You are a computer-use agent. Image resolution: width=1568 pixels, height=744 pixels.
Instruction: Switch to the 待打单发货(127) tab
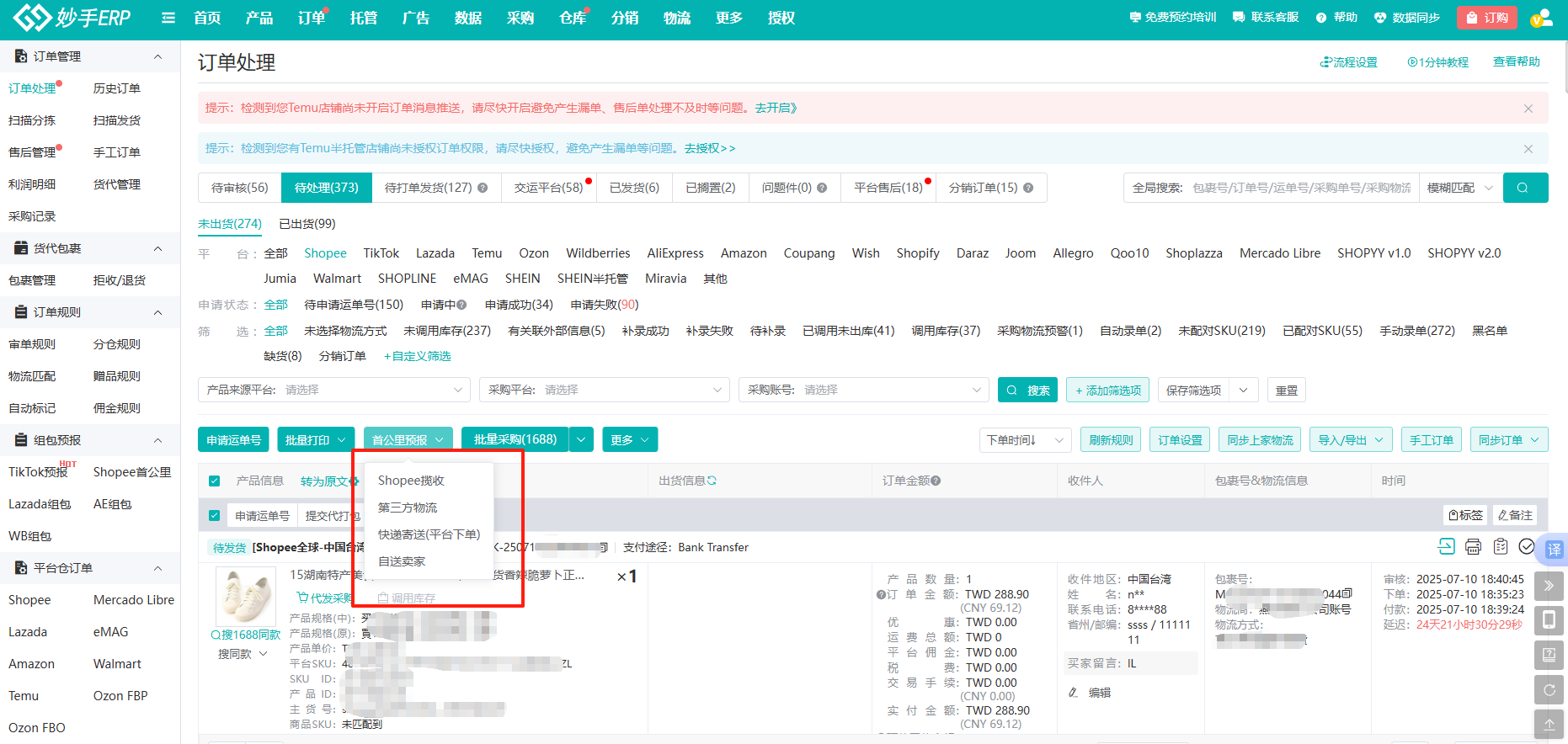(x=436, y=188)
